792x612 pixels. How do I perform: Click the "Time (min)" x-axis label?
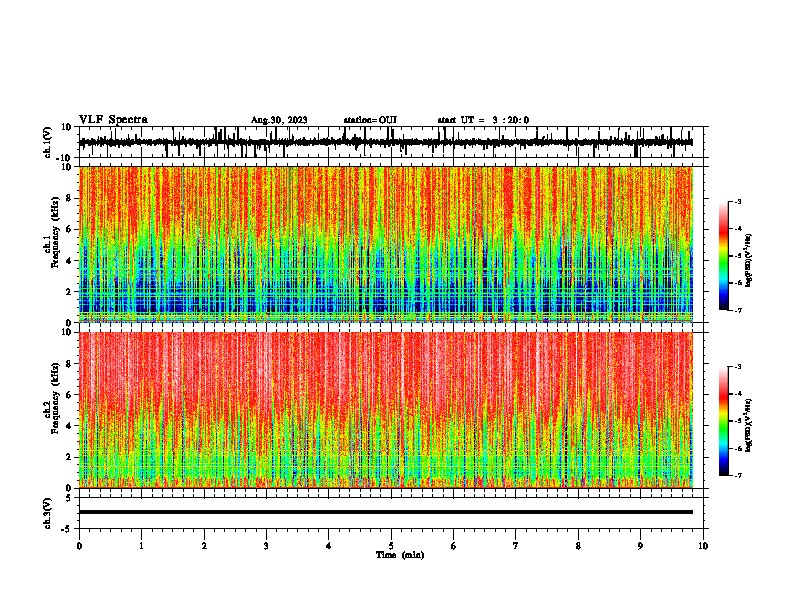tap(400, 555)
